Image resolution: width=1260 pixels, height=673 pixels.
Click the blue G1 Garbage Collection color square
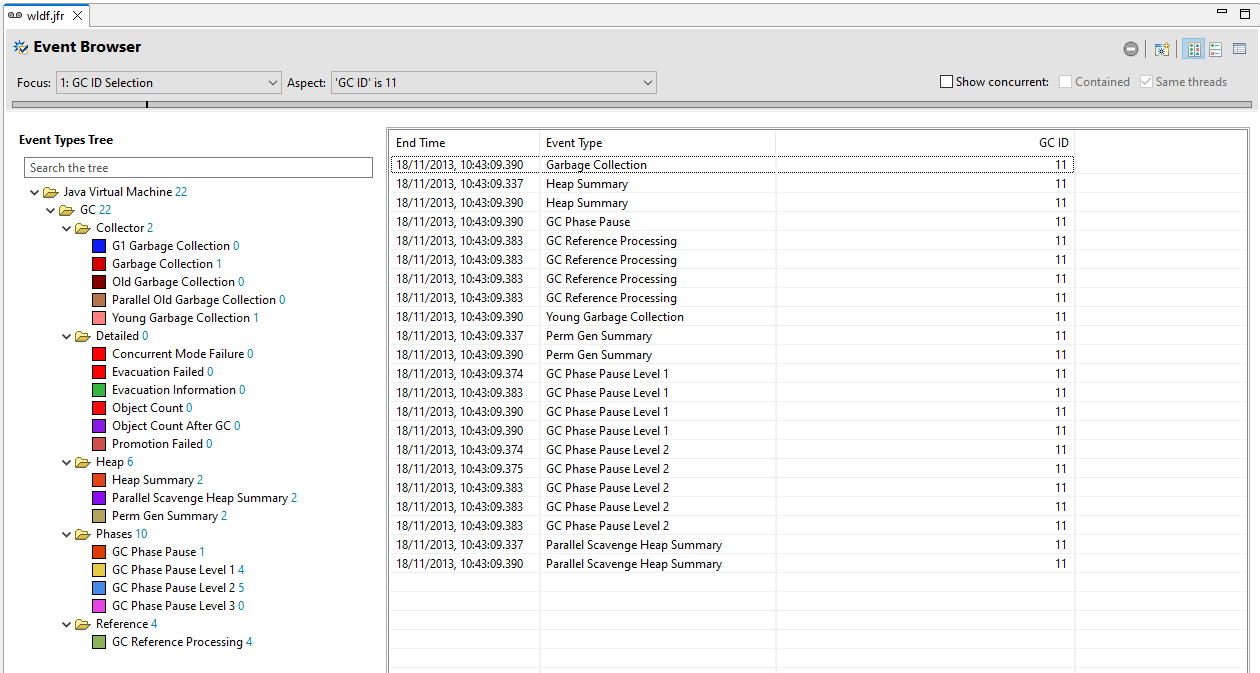point(99,246)
